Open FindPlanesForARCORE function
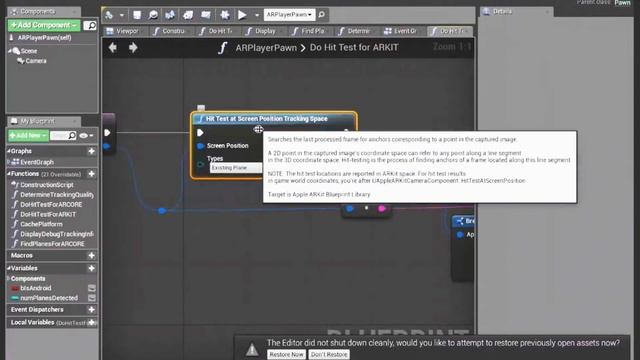Viewport: 640px width, 360px height. (x=52, y=244)
